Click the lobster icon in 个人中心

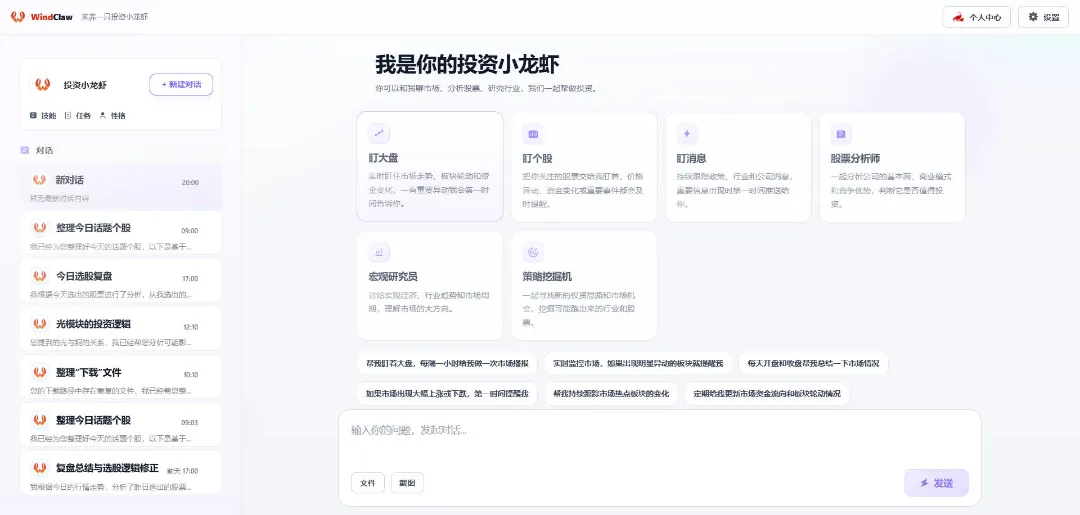(958, 17)
